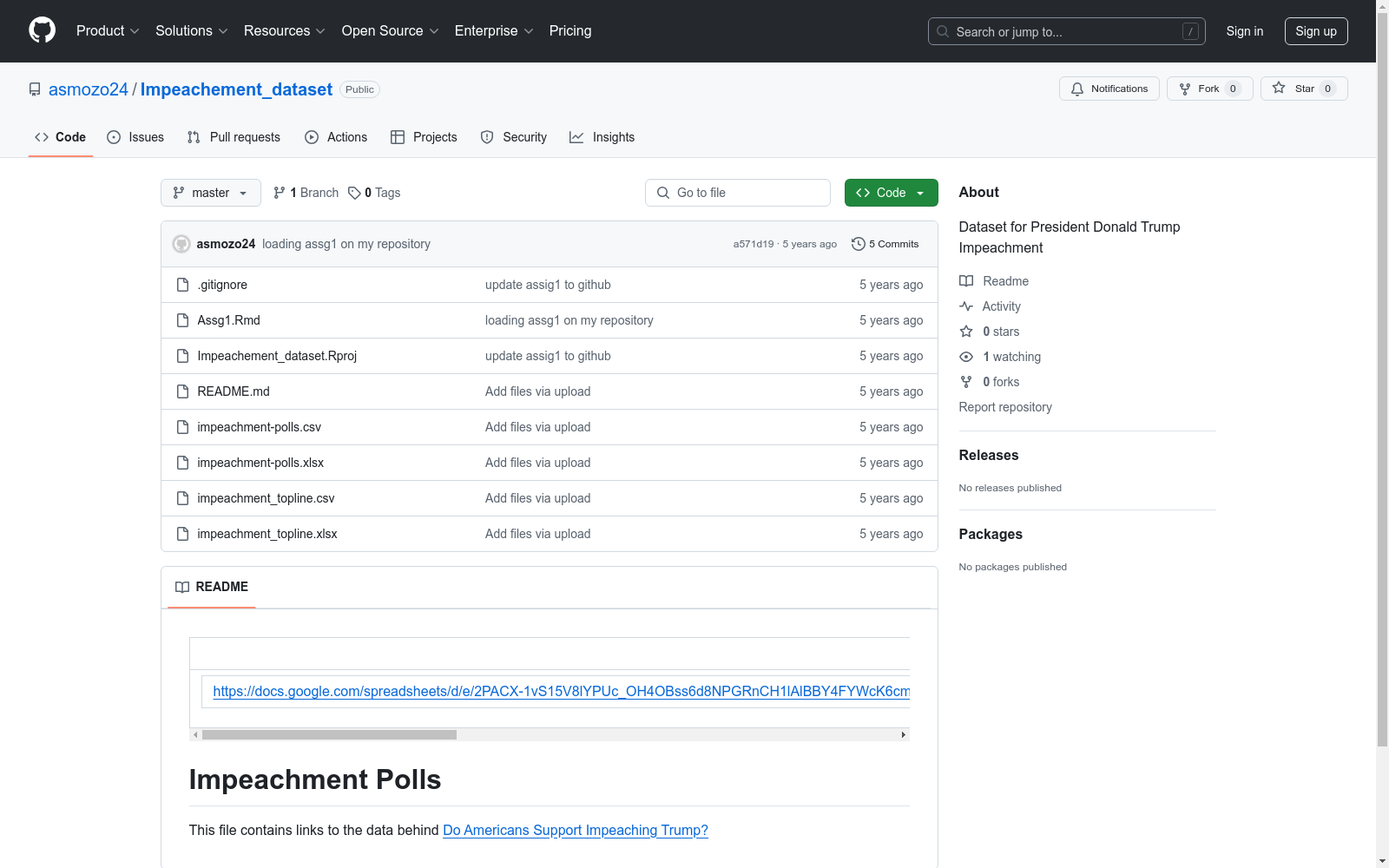Click the Go to file search field

tap(738, 193)
